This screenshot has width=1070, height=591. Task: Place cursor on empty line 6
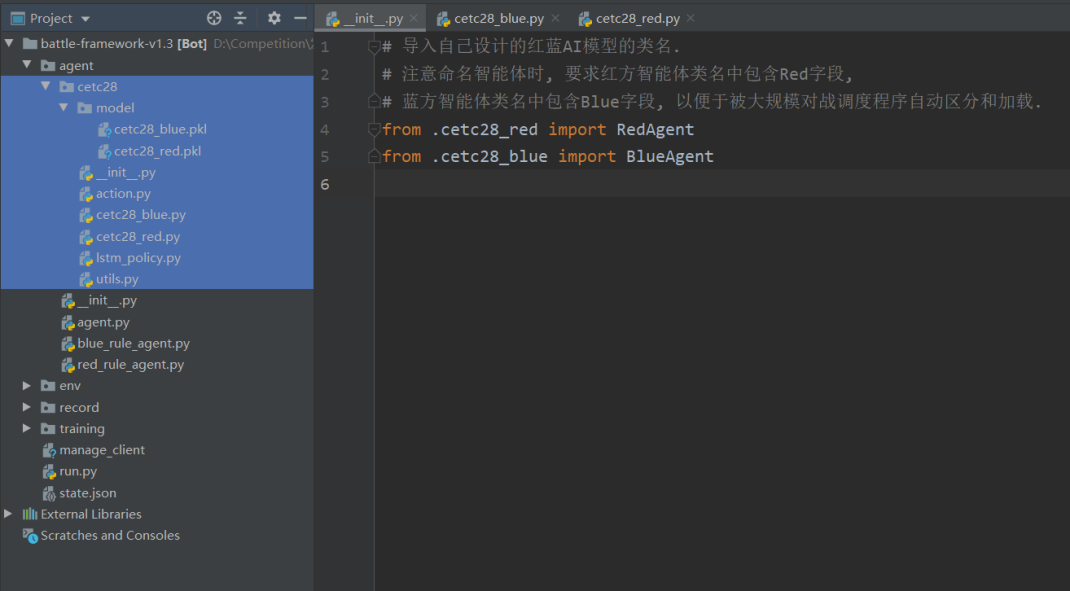point(722,184)
